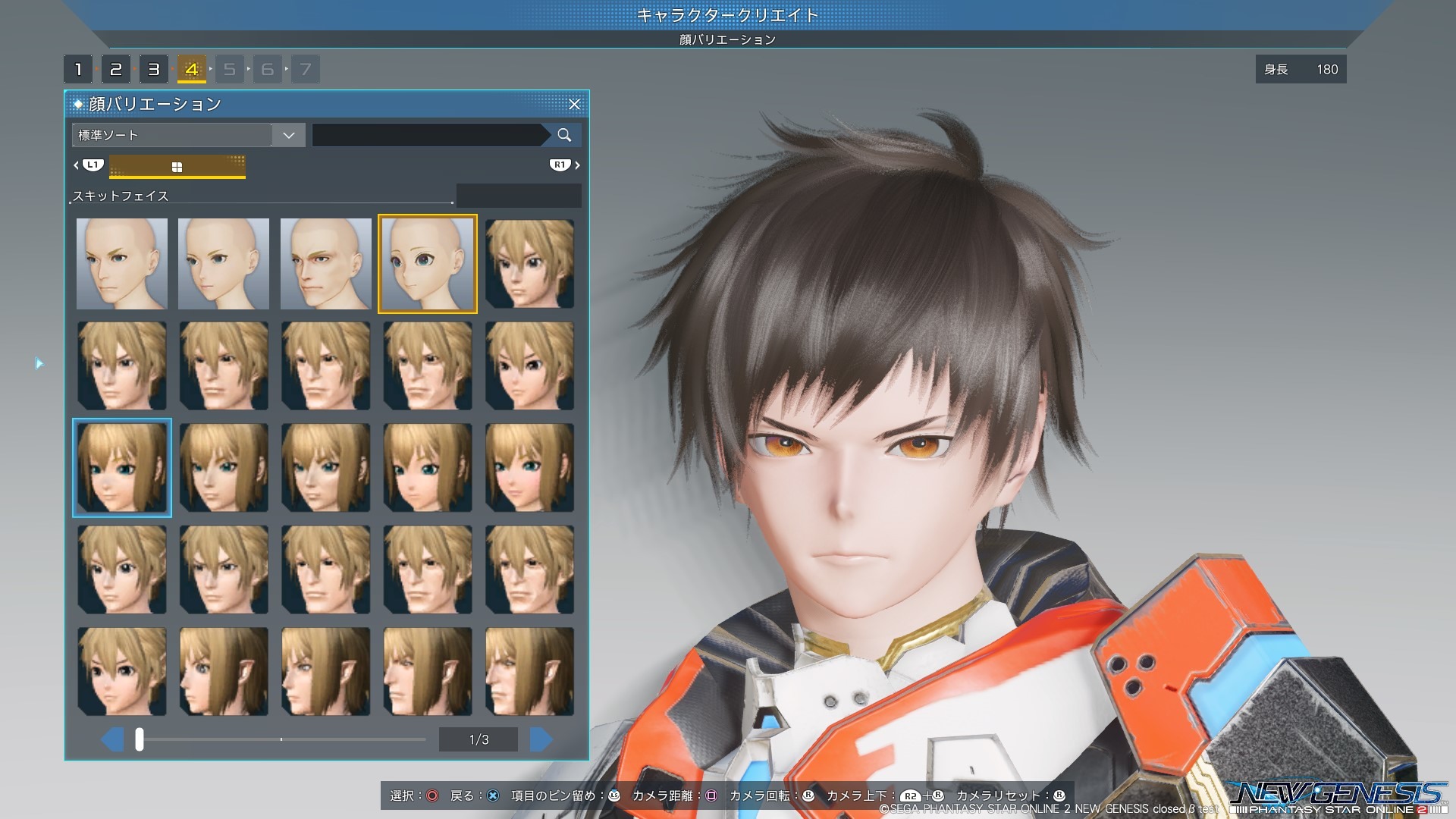Go to next page with right arrow
The image size is (1456, 819).
541,739
